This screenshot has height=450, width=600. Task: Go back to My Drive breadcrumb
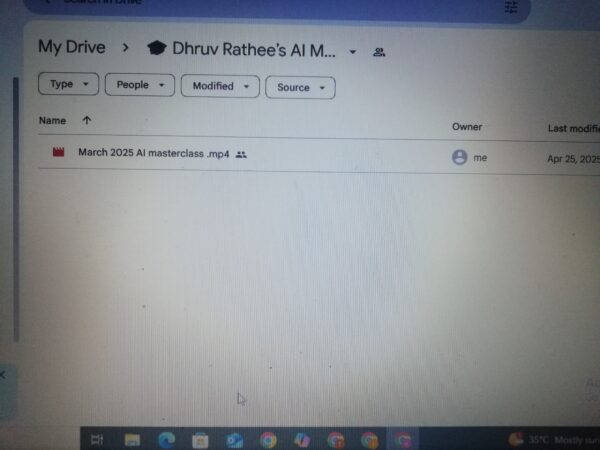(x=72, y=47)
